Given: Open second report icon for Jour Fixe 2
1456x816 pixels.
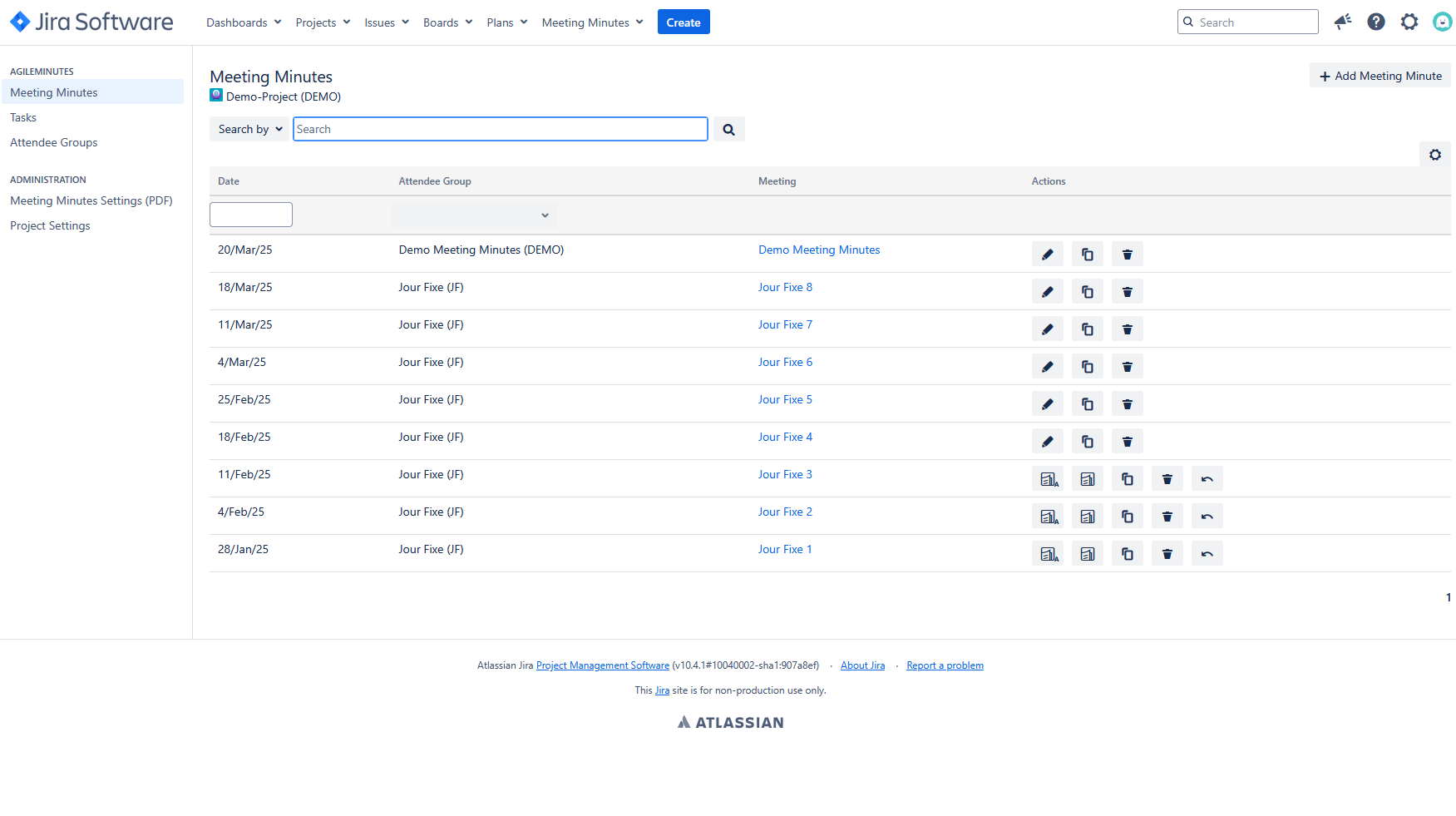Looking at the screenshot, I should click(1087, 517).
